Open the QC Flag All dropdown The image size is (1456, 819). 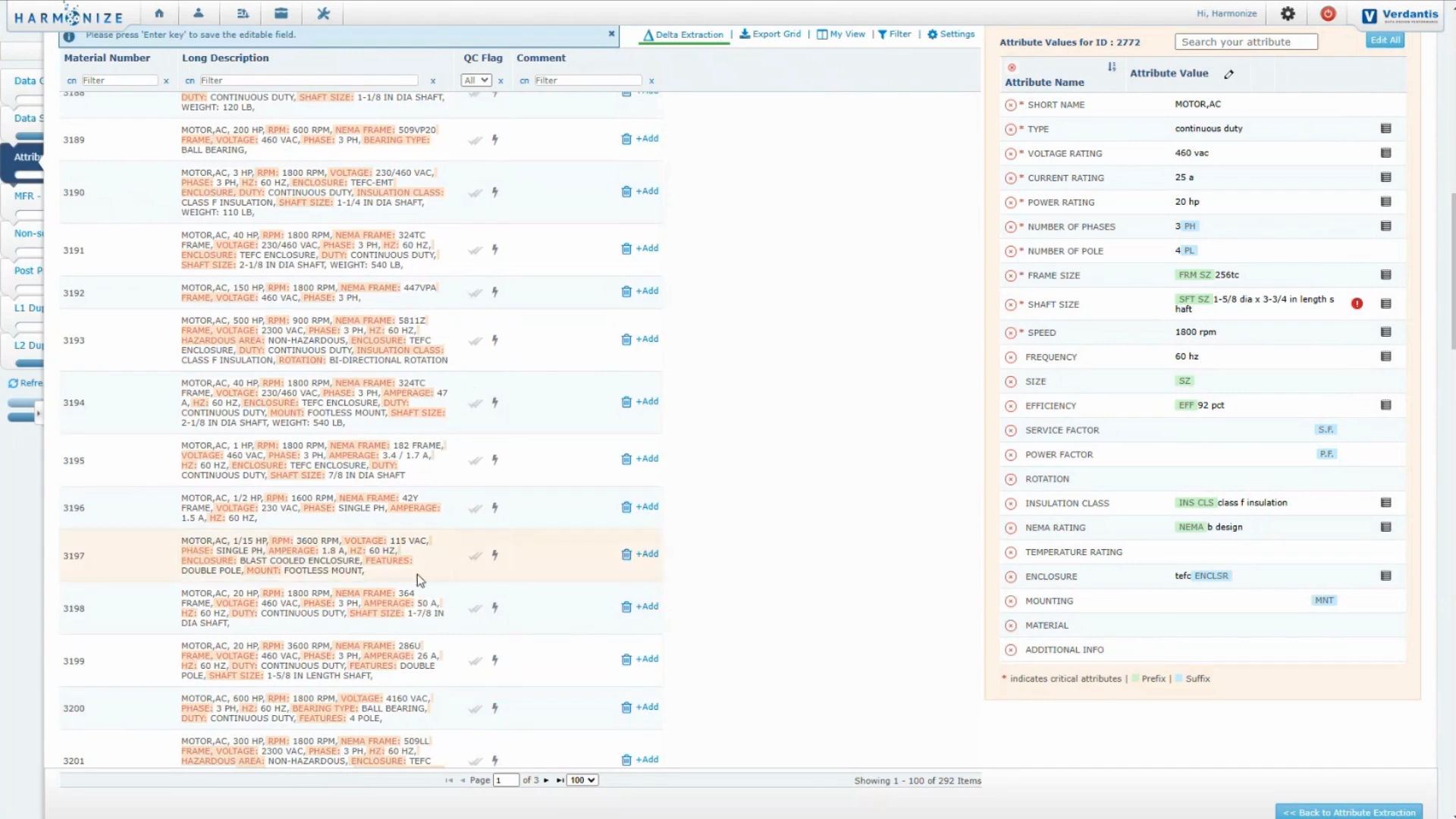(476, 80)
